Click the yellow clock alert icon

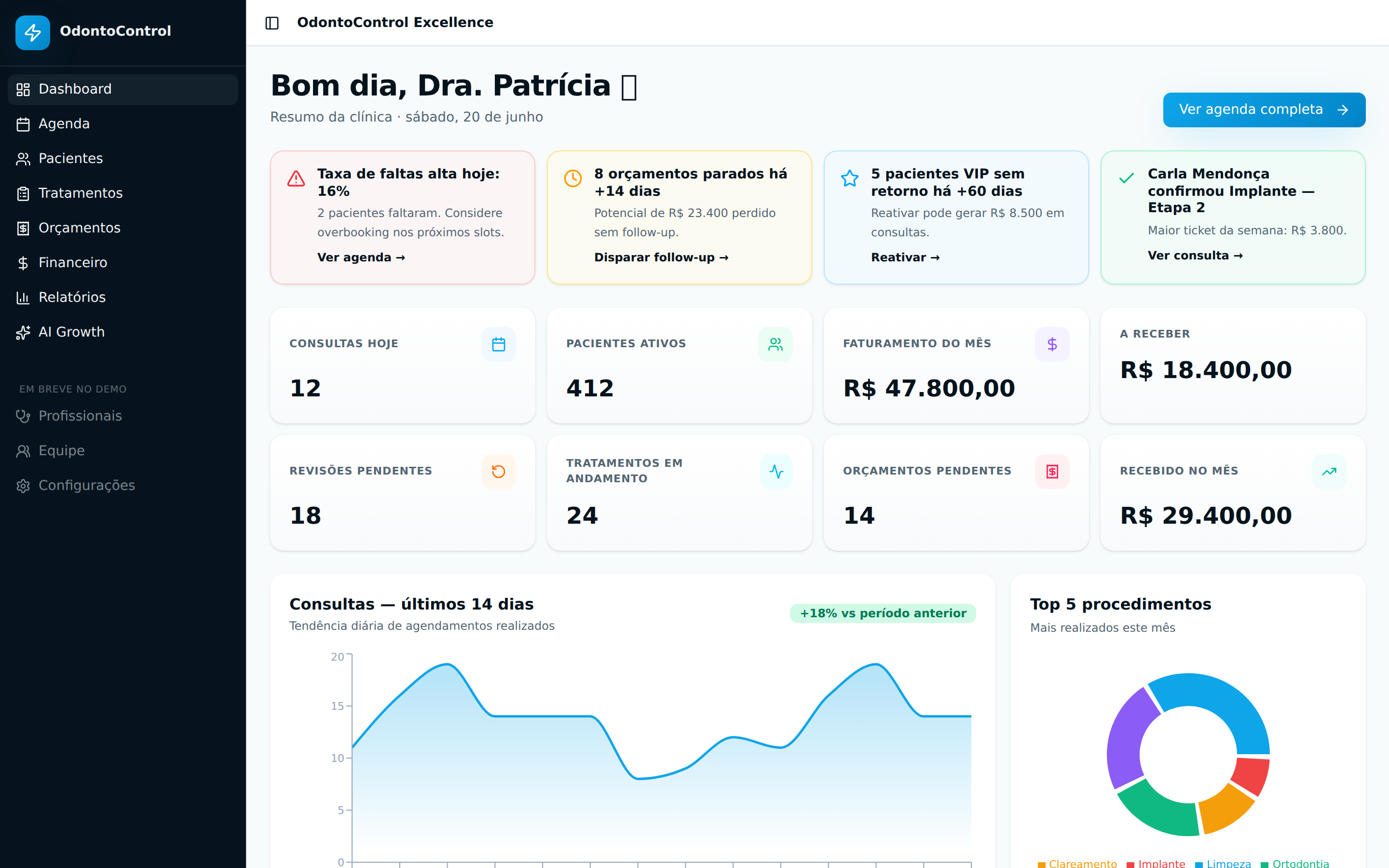click(x=573, y=178)
